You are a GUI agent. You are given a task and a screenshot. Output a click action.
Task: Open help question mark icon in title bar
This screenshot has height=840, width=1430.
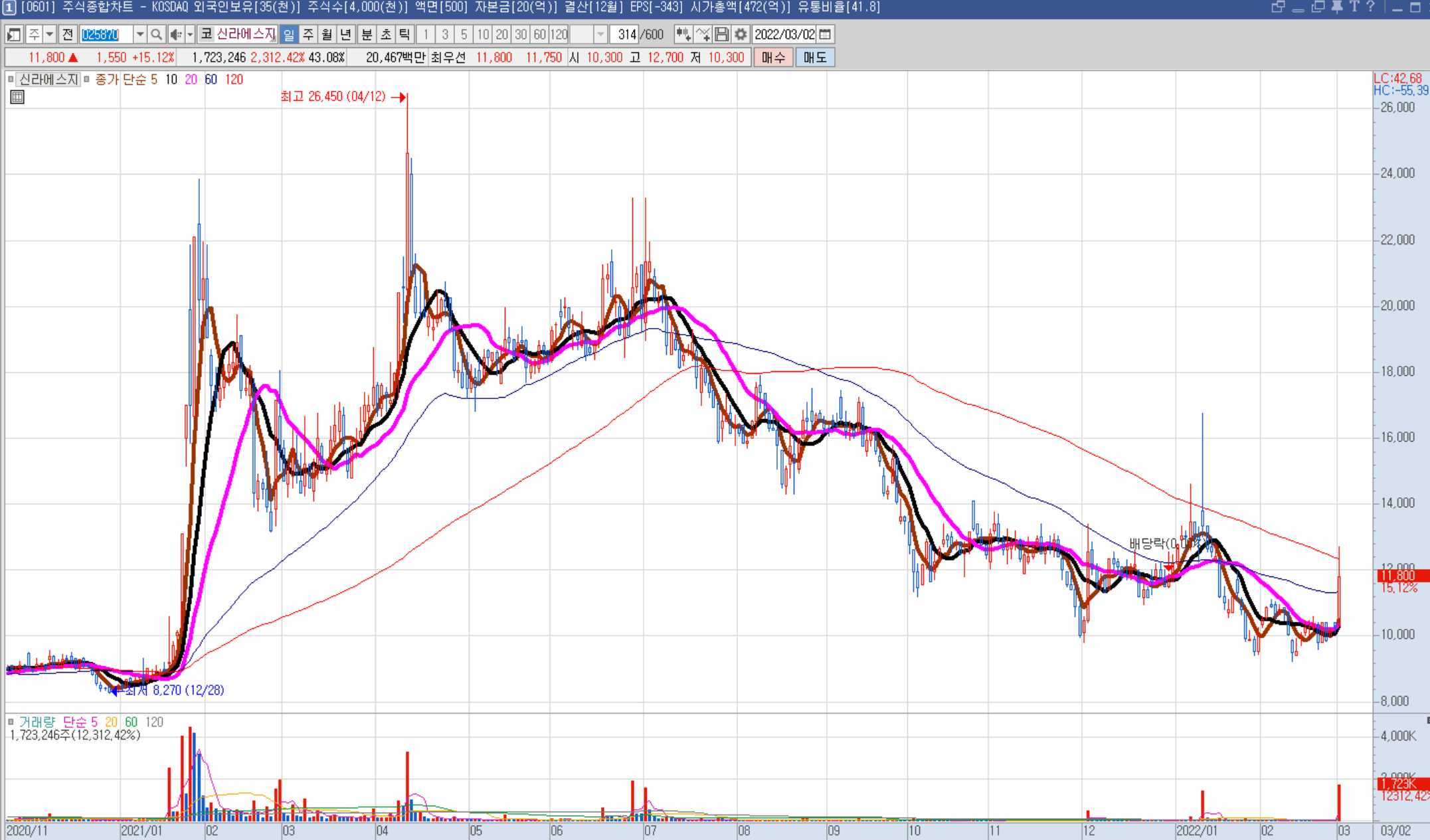[1370, 7]
